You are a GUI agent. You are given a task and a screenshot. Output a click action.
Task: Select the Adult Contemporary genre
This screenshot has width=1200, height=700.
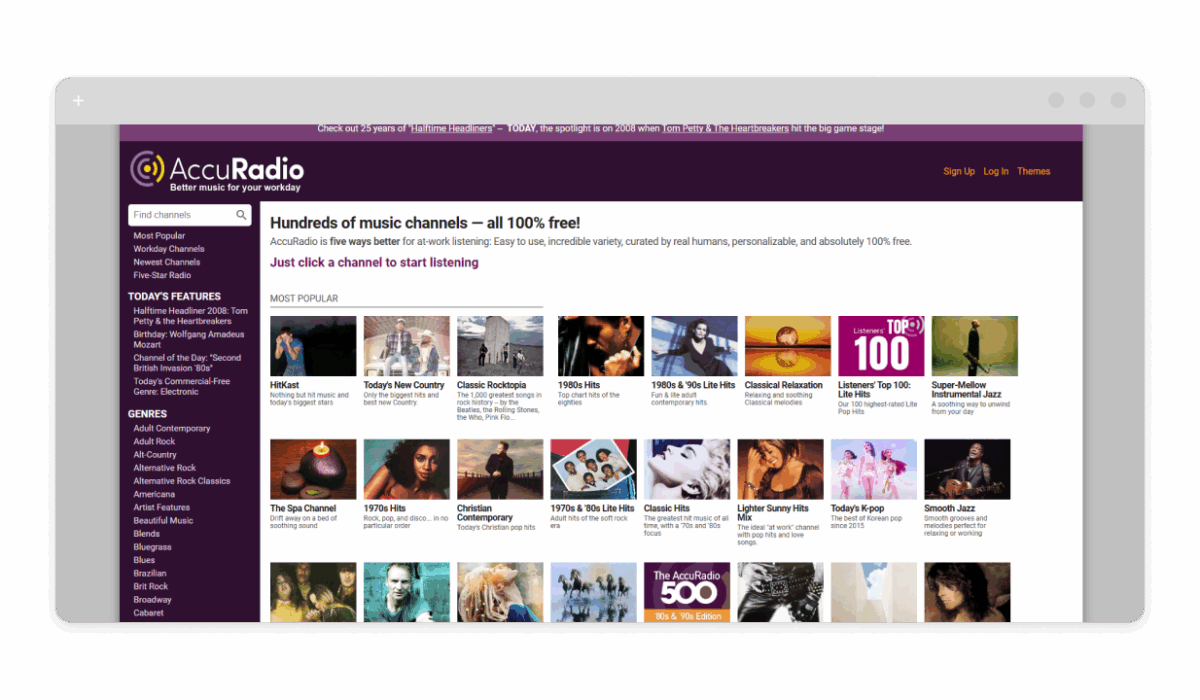click(172, 428)
